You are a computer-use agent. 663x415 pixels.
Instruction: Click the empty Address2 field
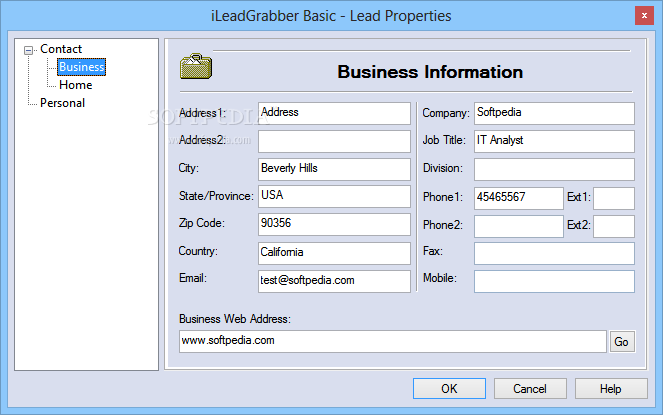334,141
